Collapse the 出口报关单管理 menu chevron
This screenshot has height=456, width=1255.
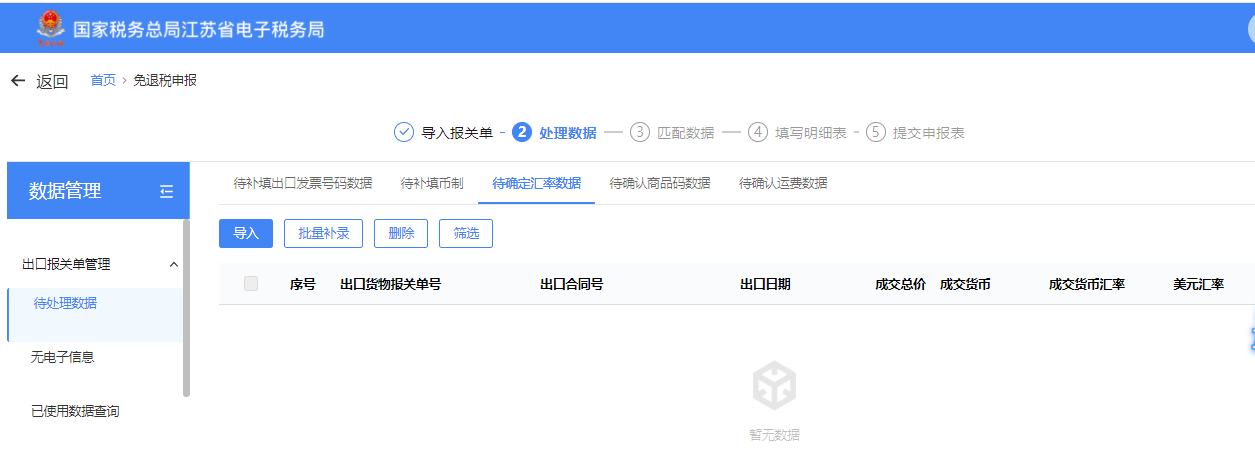tap(174, 265)
